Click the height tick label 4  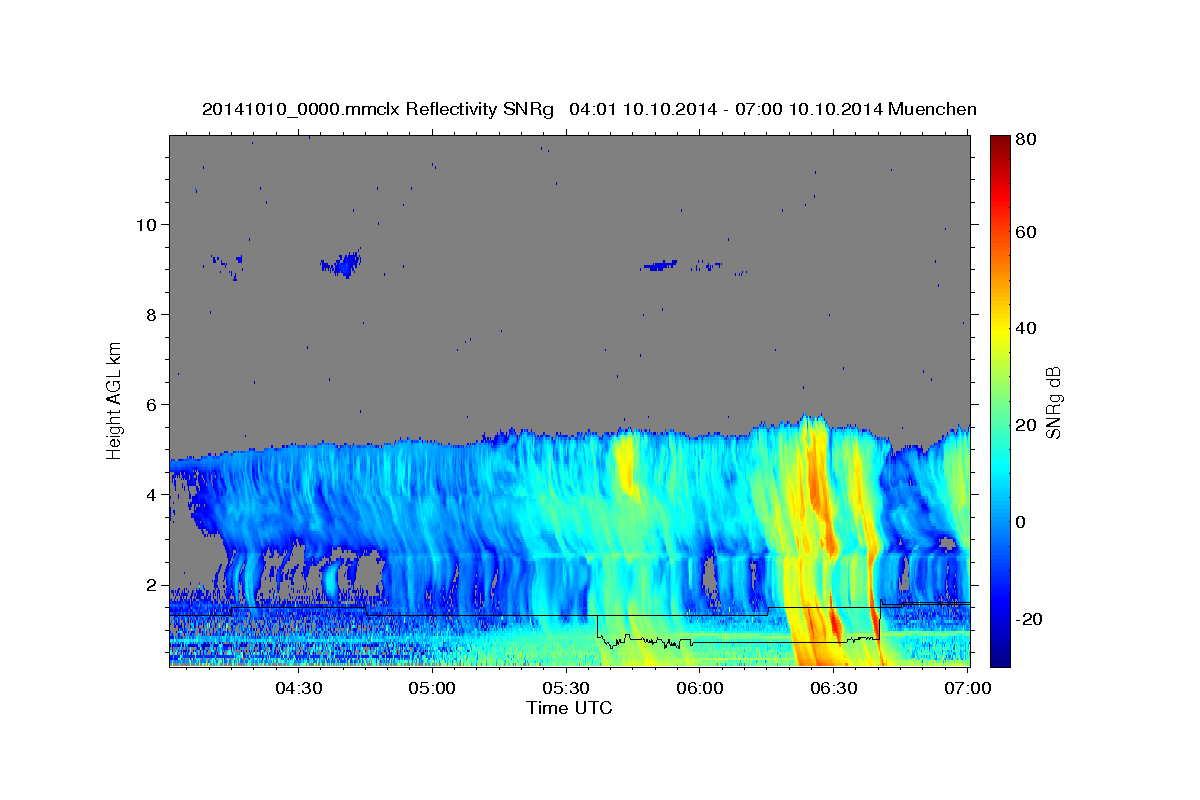click(x=151, y=494)
